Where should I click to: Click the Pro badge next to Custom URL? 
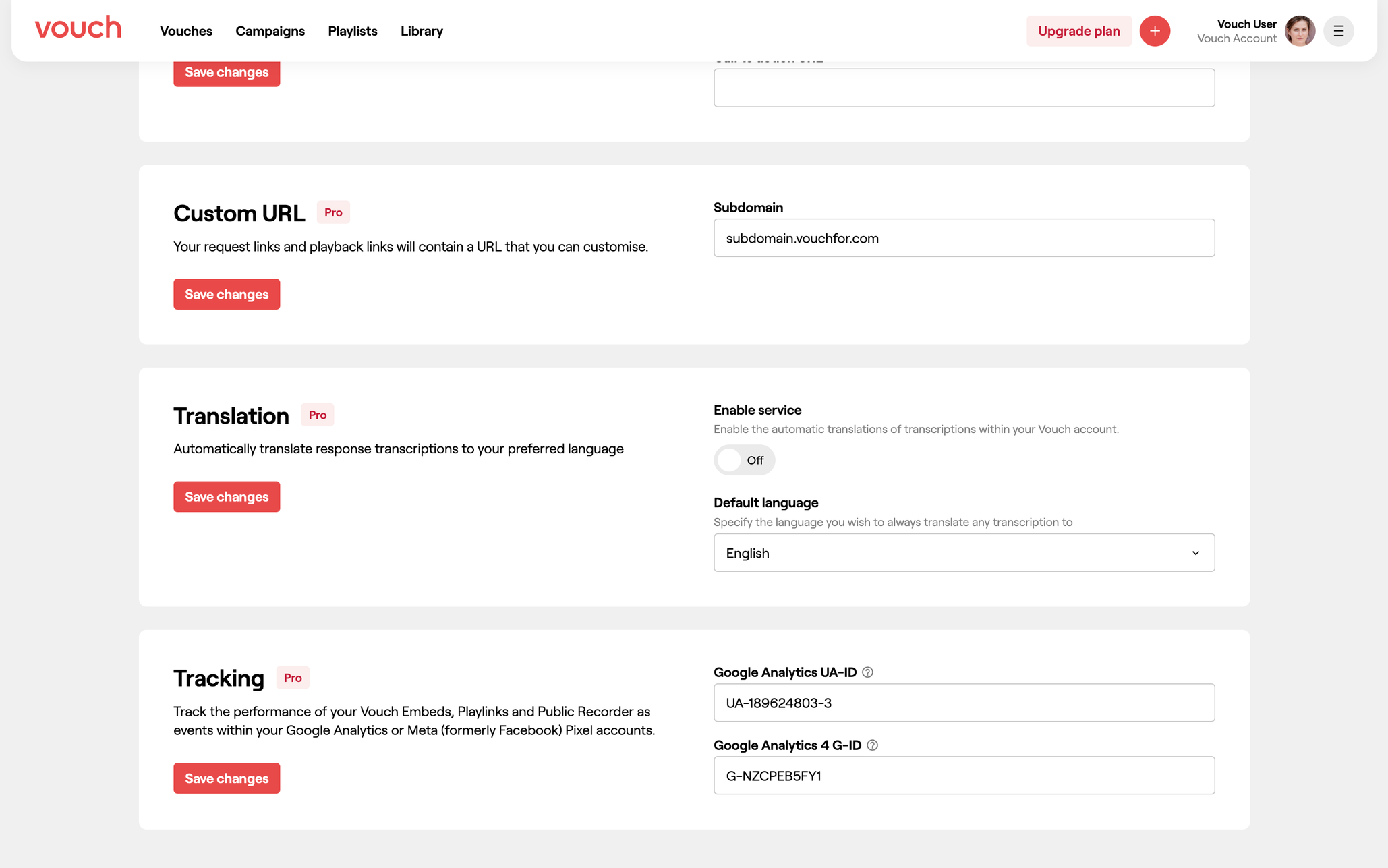click(x=333, y=212)
